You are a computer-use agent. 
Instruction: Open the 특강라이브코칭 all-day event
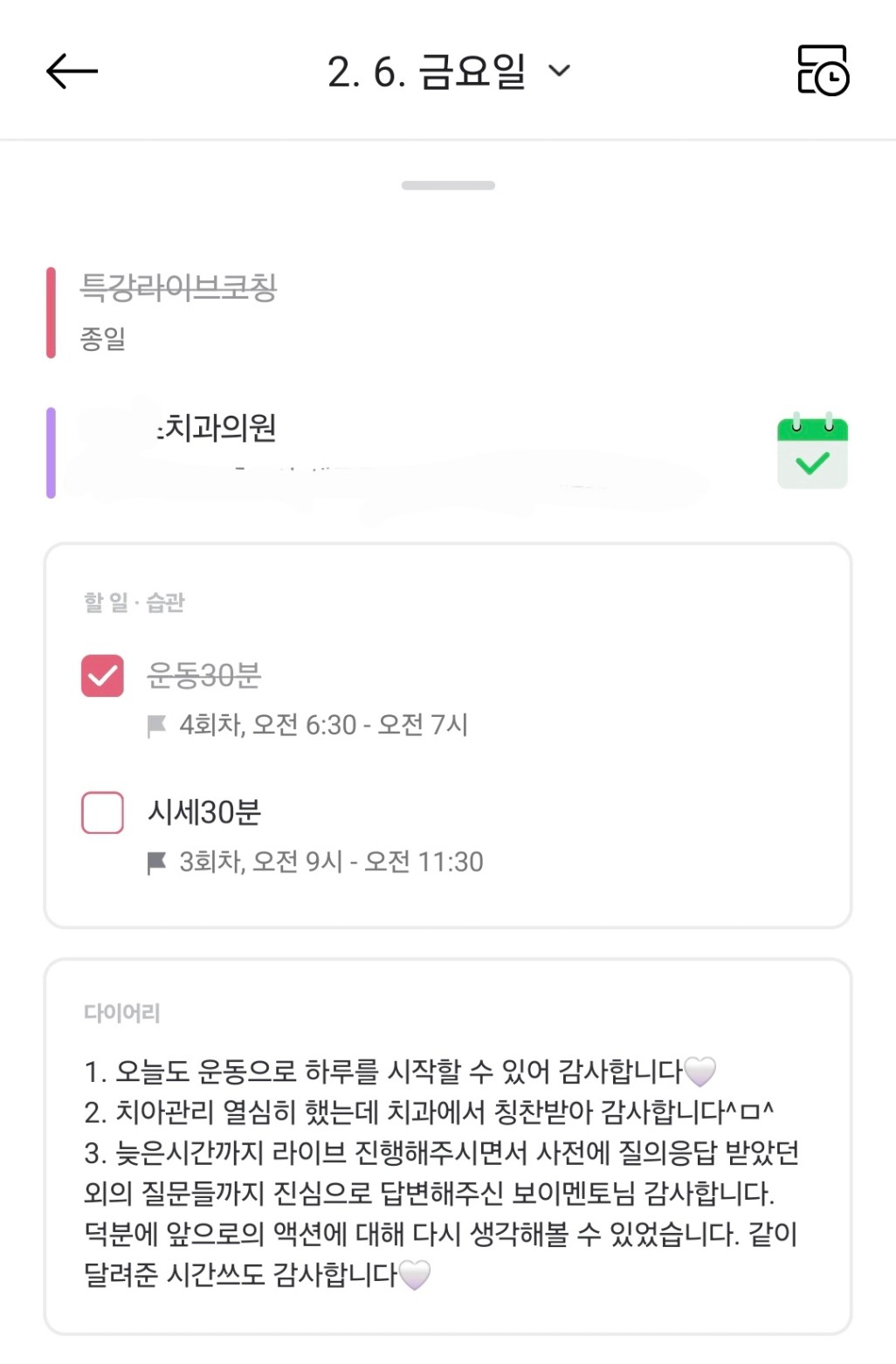click(x=178, y=287)
